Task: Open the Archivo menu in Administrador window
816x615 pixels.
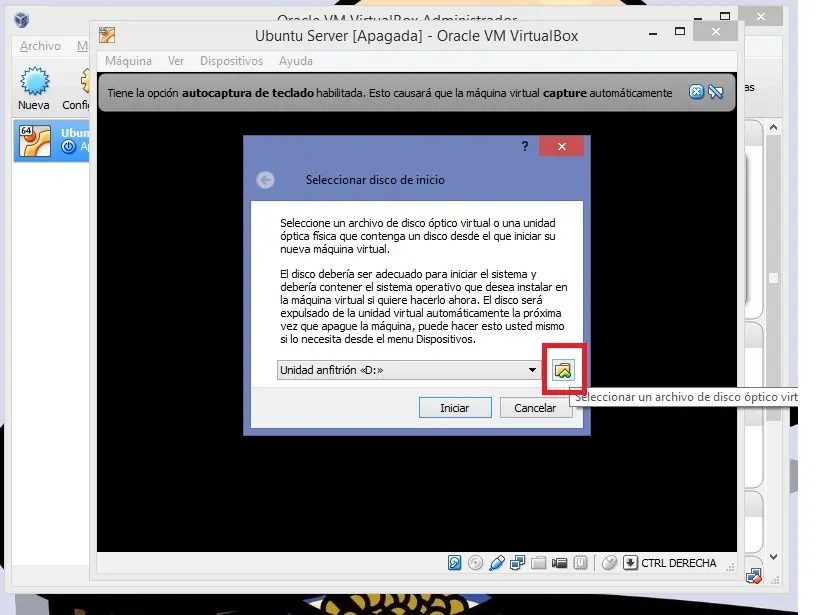Action: pyautogui.click(x=40, y=46)
